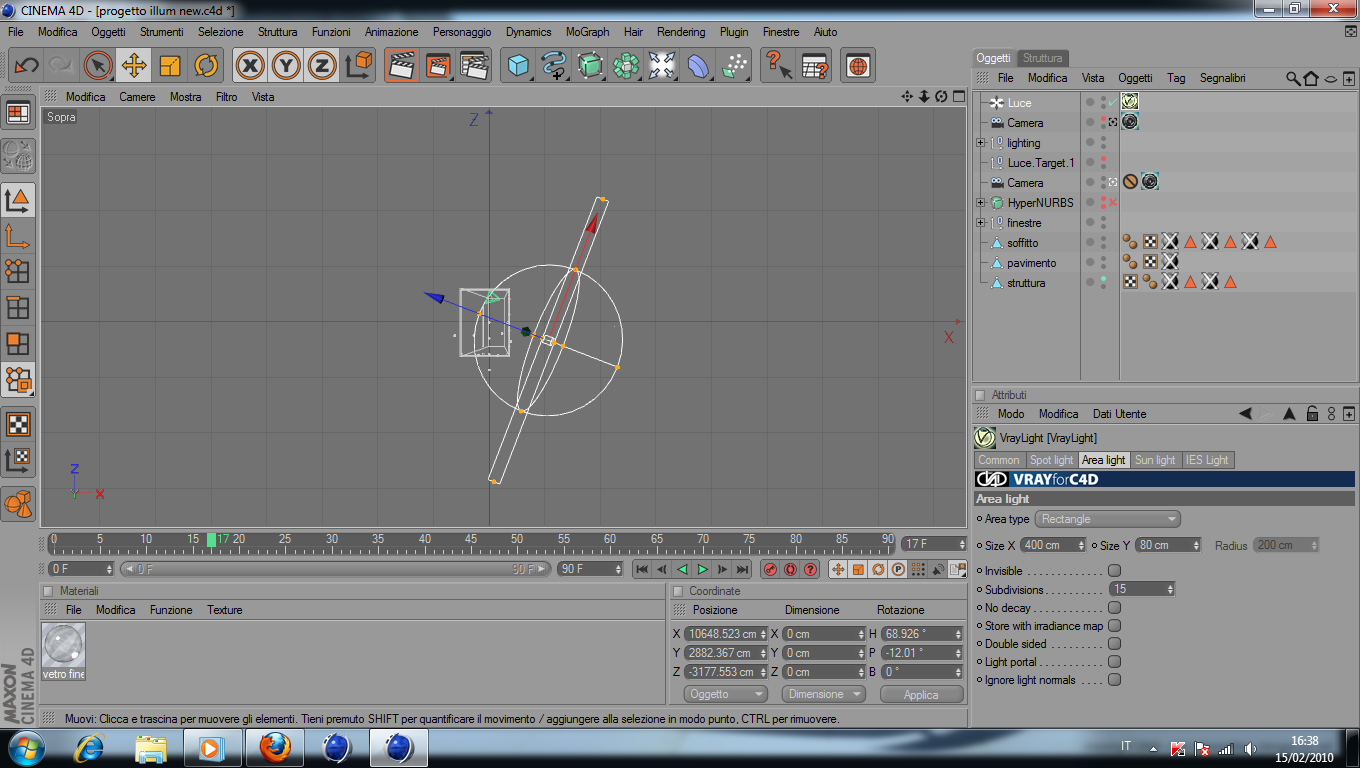Image resolution: width=1360 pixels, height=768 pixels.
Task: Select the Rotate tool icon
Action: (206, 66)
